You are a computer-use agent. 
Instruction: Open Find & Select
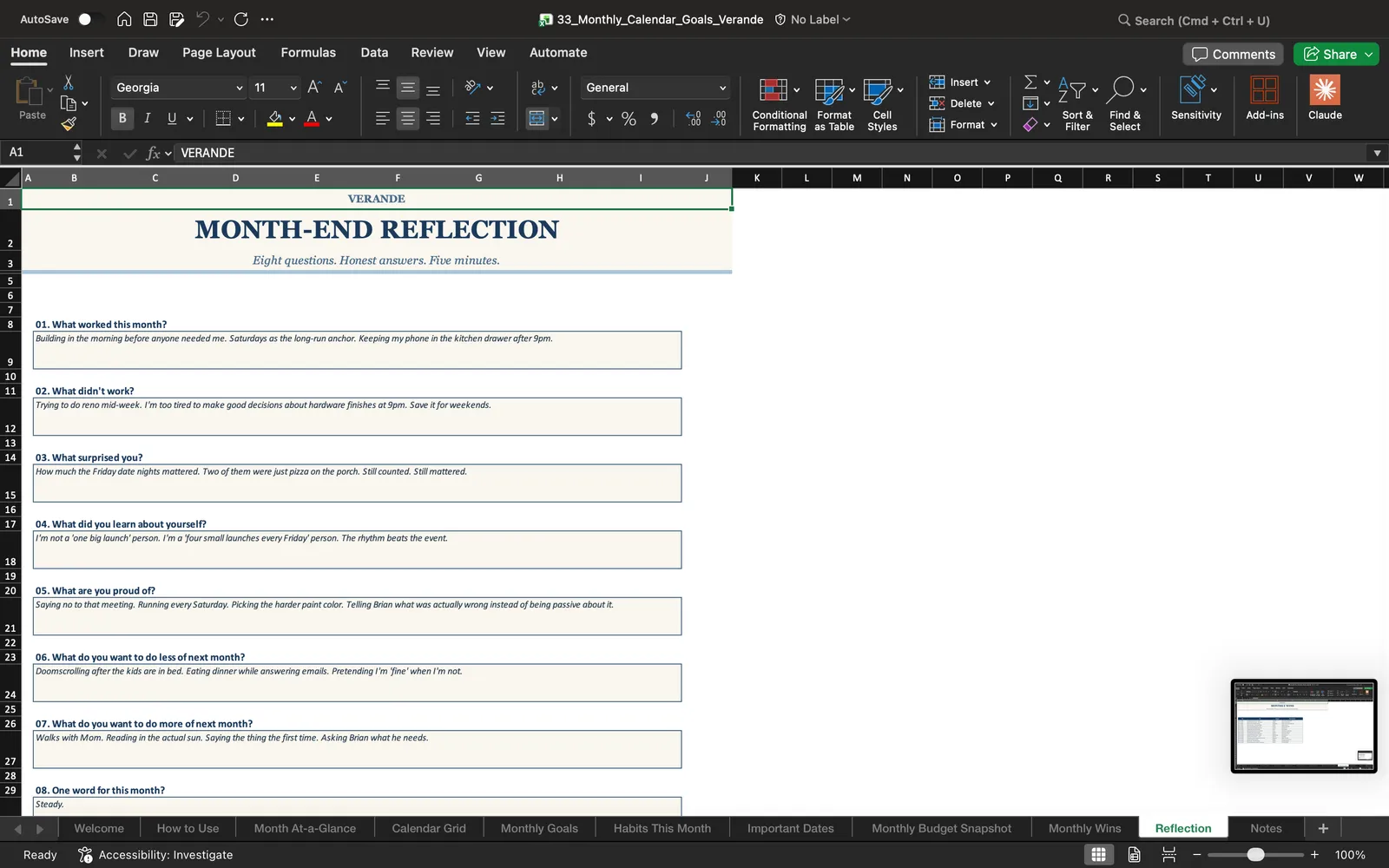(x=1125, y=104)
